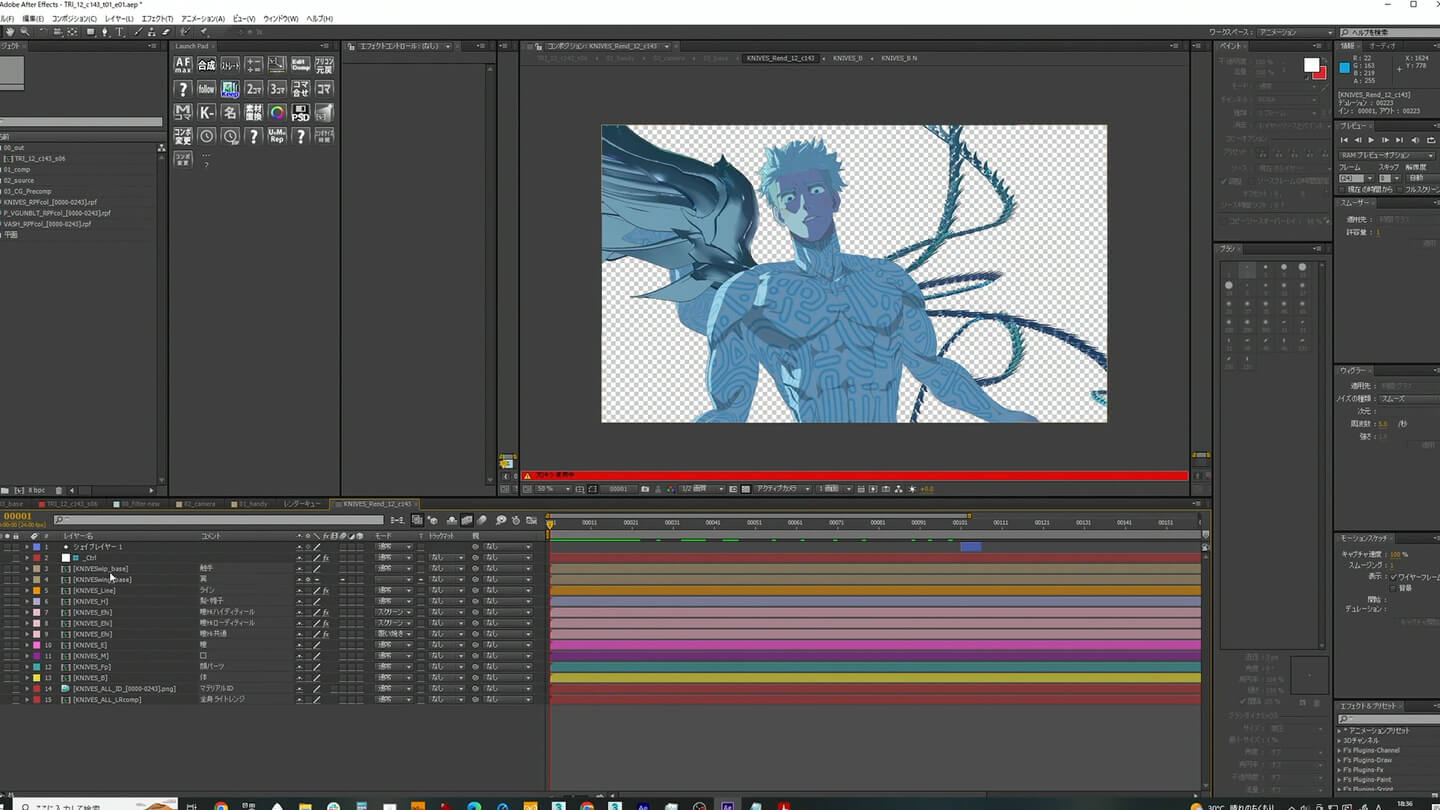Click the 合成 Launch Pad button
Image resolution: width=1440 pixels, height=810 pixels.
click(x=206, y=64)
